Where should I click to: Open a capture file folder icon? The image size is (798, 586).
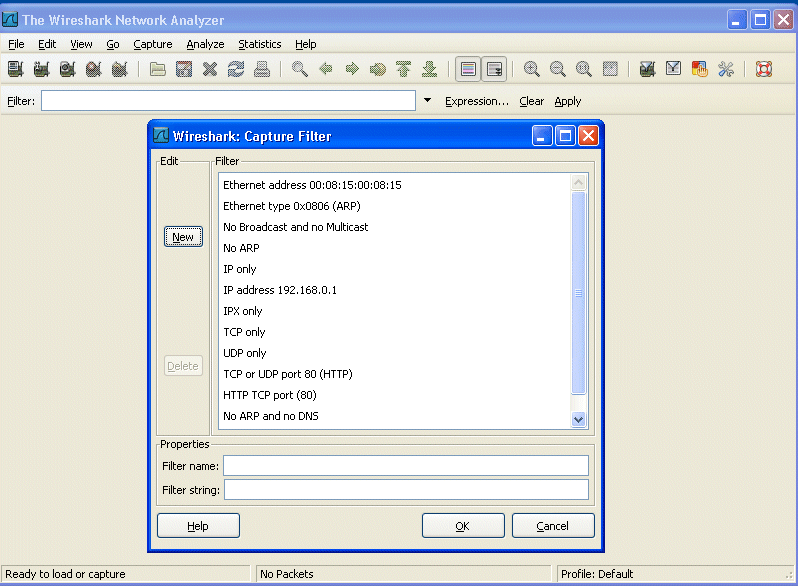pos(158,69)
